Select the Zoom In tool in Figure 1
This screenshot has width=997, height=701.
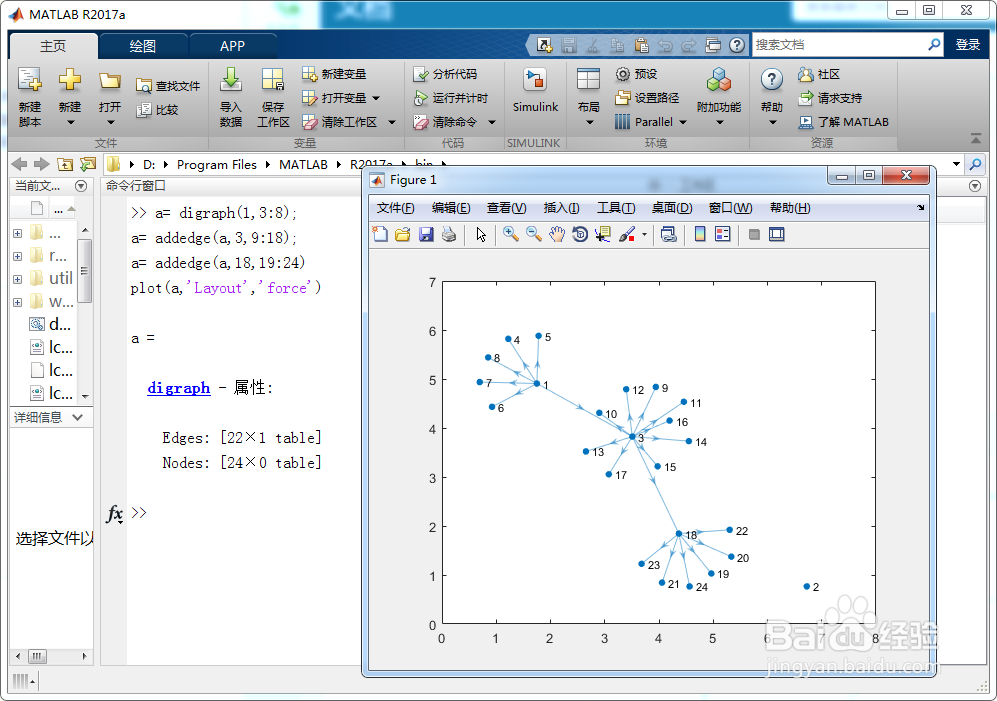coord(510,234)
